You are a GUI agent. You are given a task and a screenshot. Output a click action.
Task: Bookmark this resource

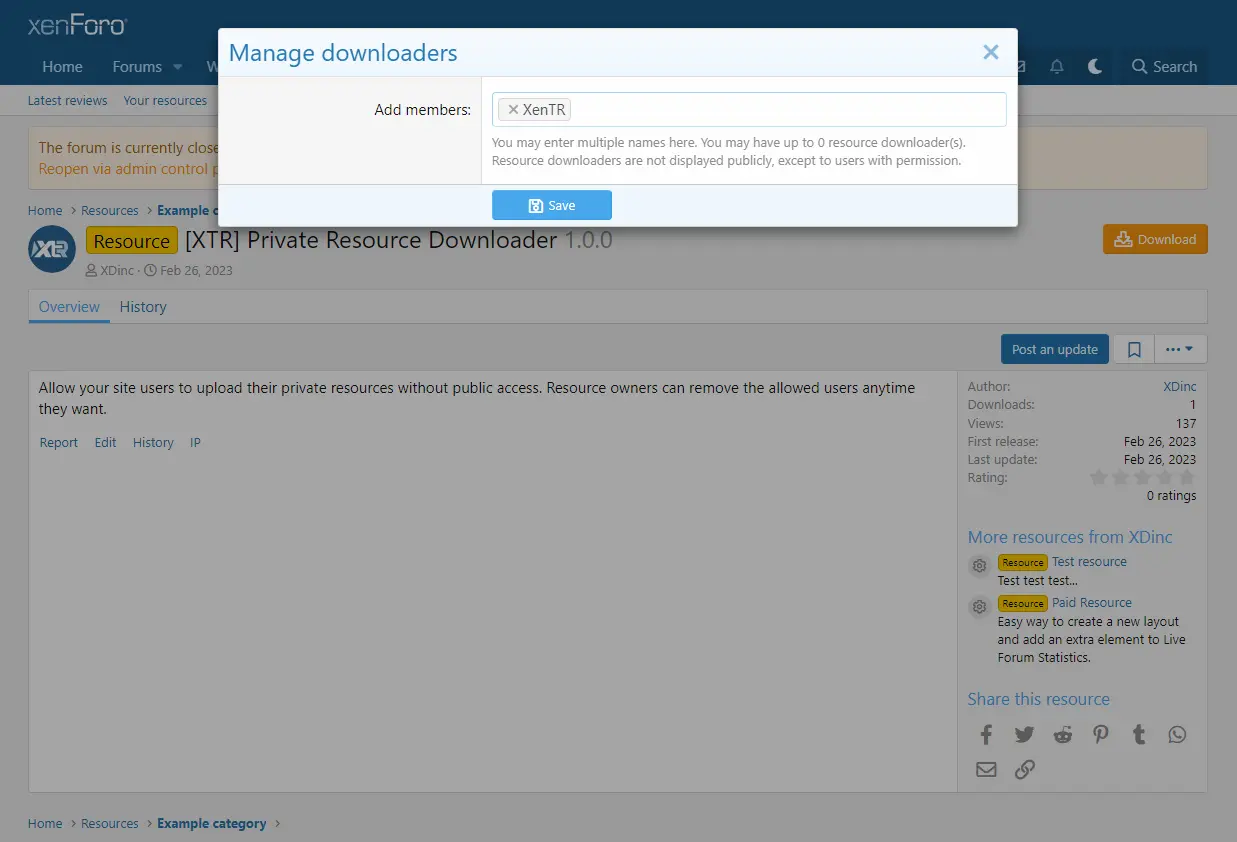coord(1134,349)
